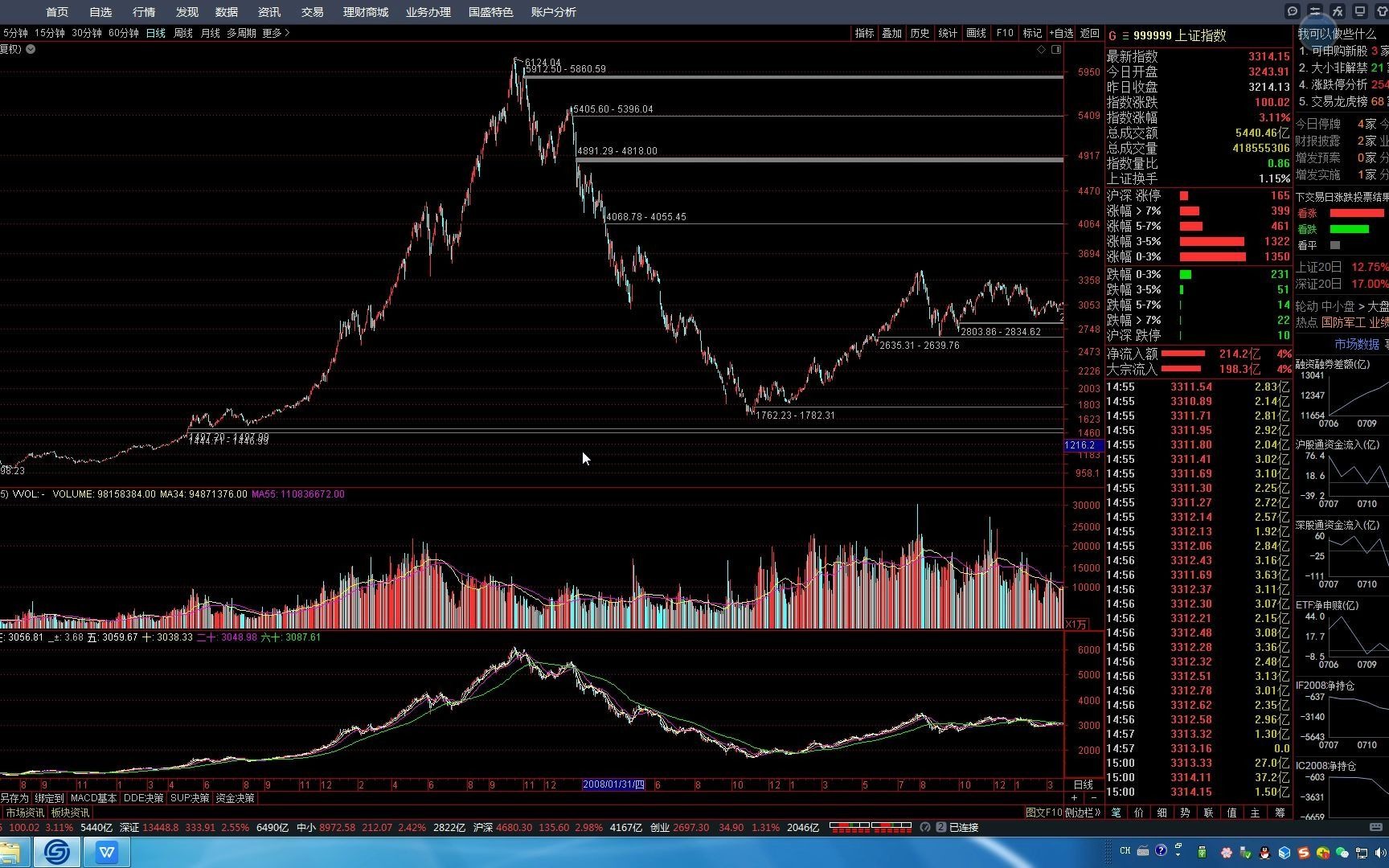The image size is (1389, 868).
Task: Switch to 60分钟 period
Action: point(124,33)
